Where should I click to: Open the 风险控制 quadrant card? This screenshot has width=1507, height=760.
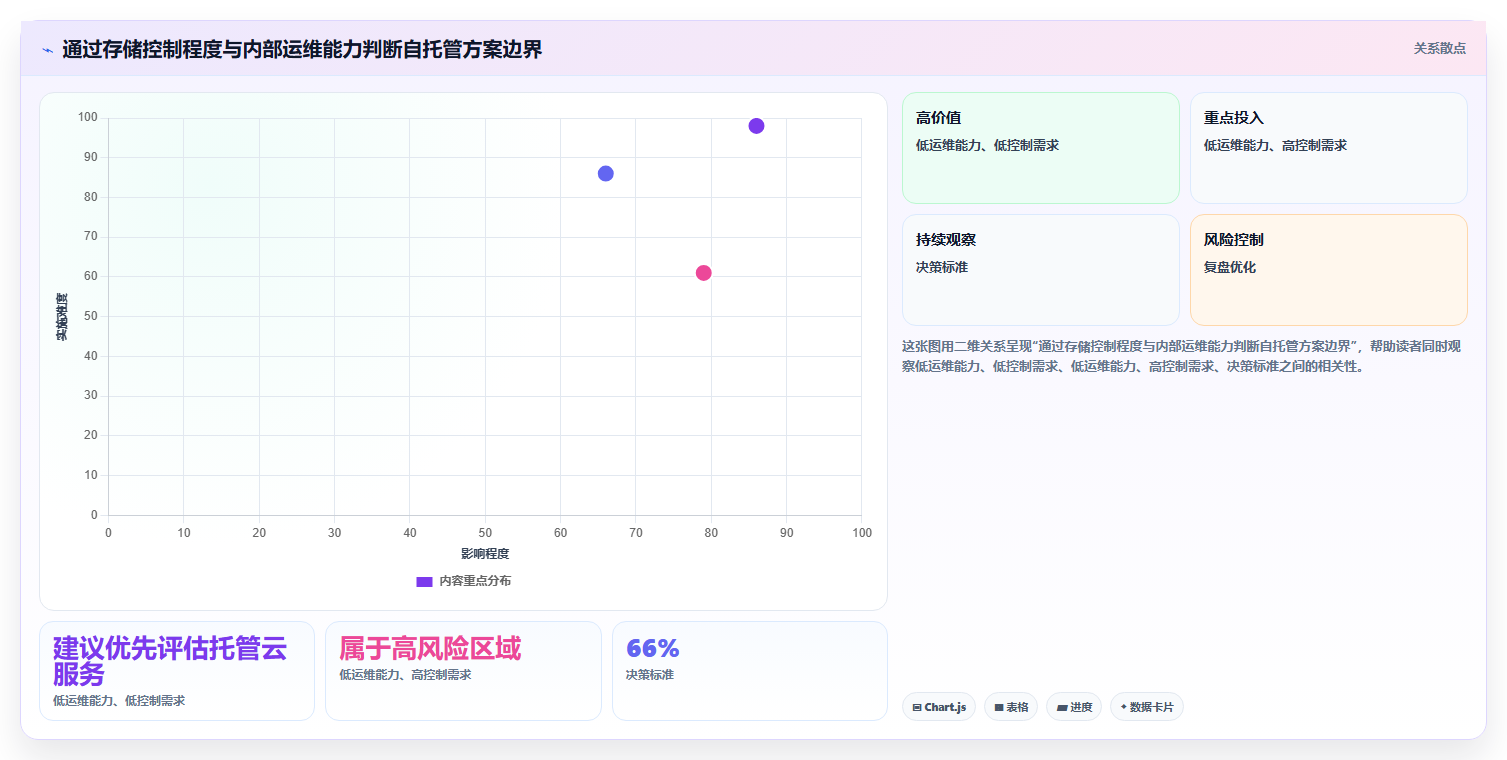(x=1329, y=270)
